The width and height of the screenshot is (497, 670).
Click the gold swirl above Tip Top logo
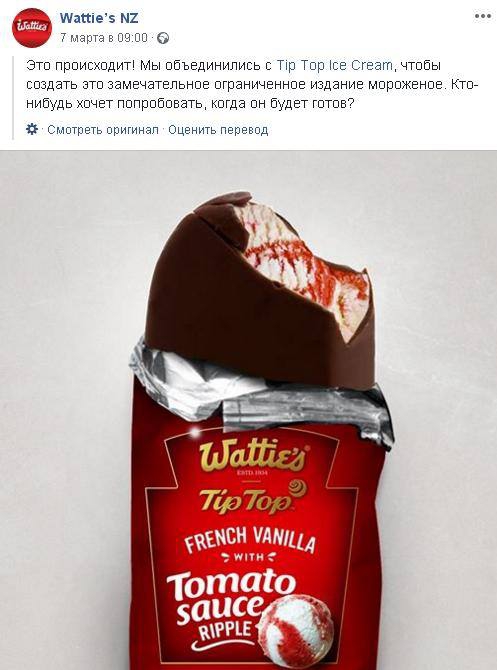297,488
